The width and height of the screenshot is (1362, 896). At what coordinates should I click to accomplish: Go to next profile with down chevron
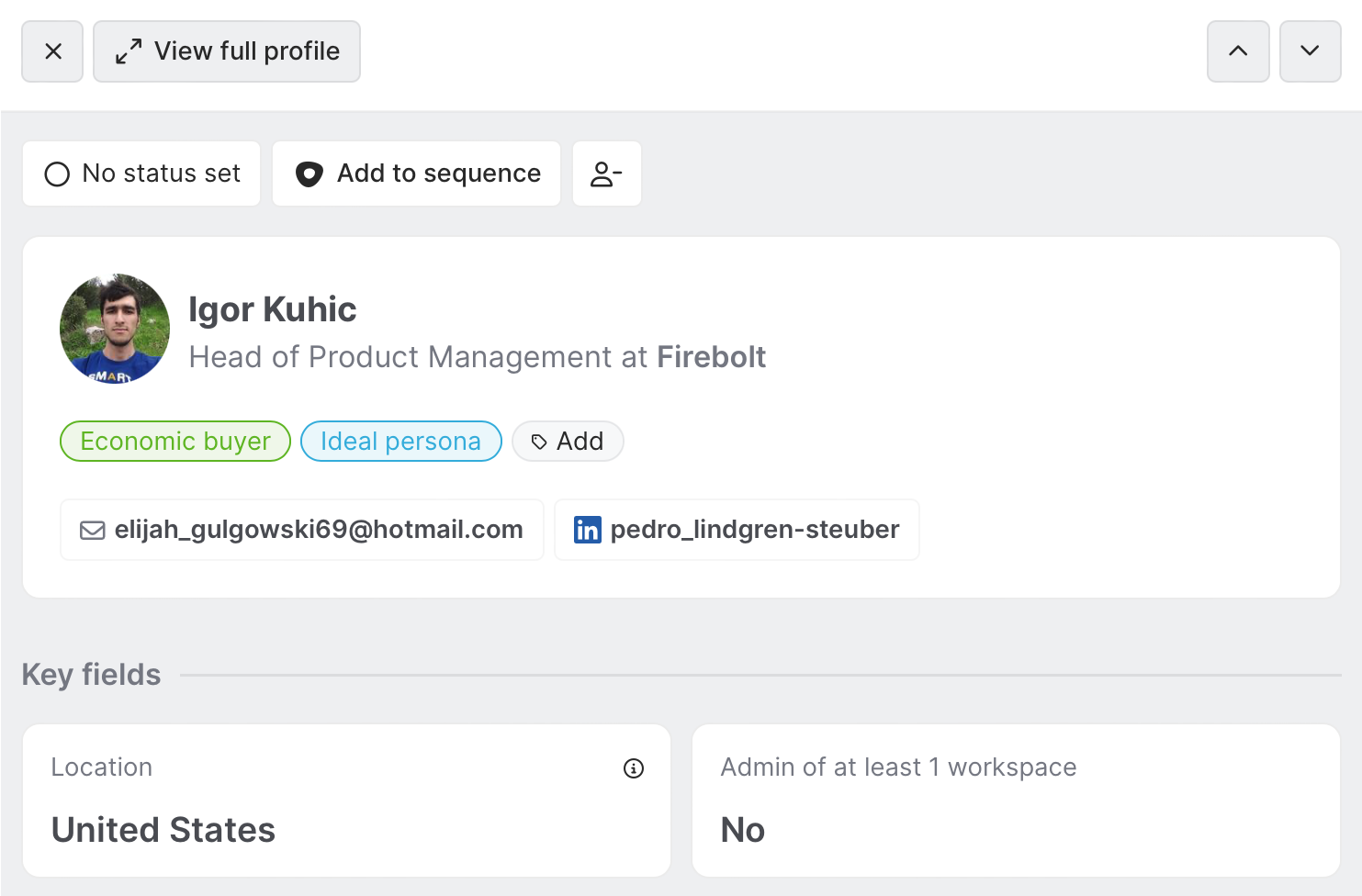tap(1310, 51)
